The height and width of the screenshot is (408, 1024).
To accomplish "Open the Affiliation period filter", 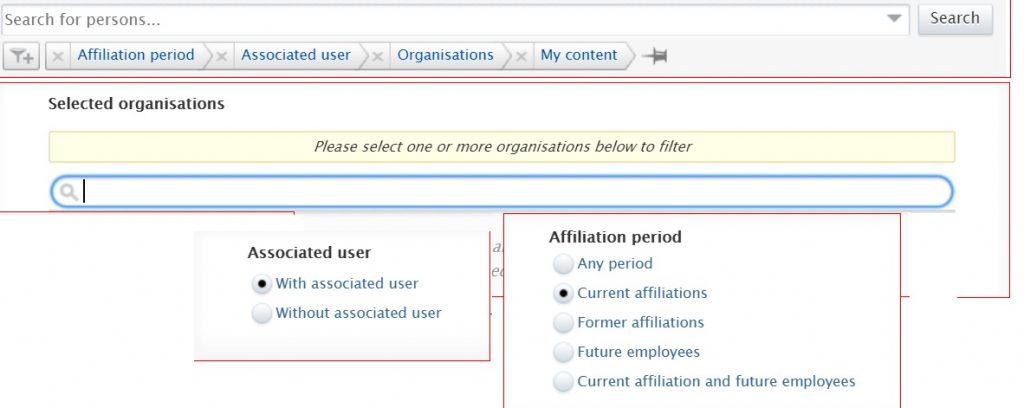I will click(x=136, y=56).
